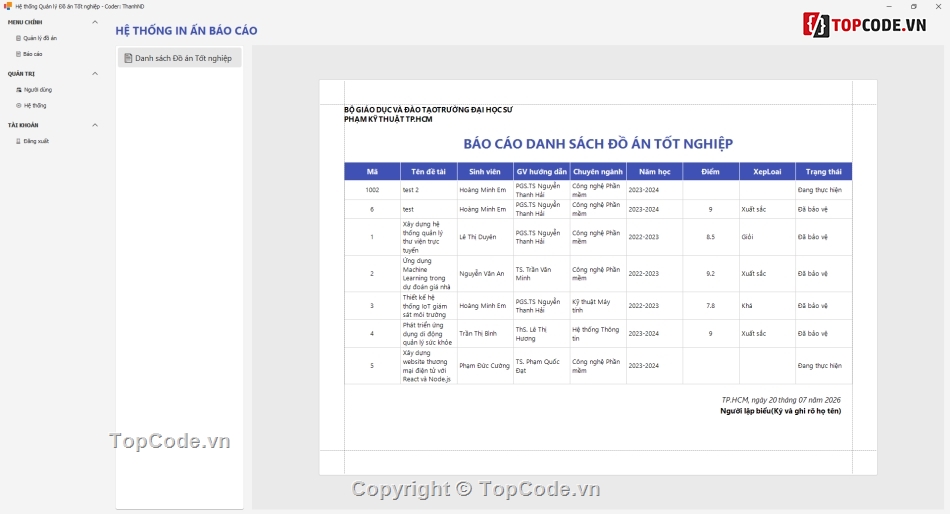
Task: Click student cell Lê Thị Duyên
Action: coord(485,237)
